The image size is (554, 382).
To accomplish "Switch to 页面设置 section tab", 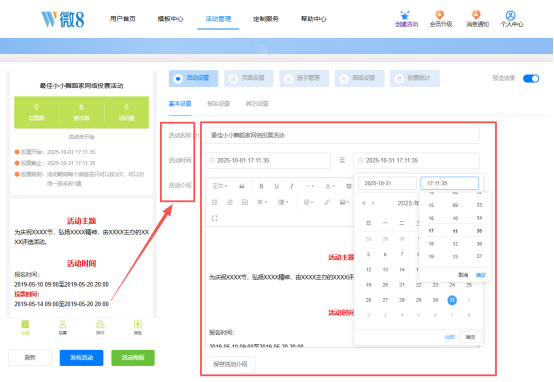I will click(249, 78).
